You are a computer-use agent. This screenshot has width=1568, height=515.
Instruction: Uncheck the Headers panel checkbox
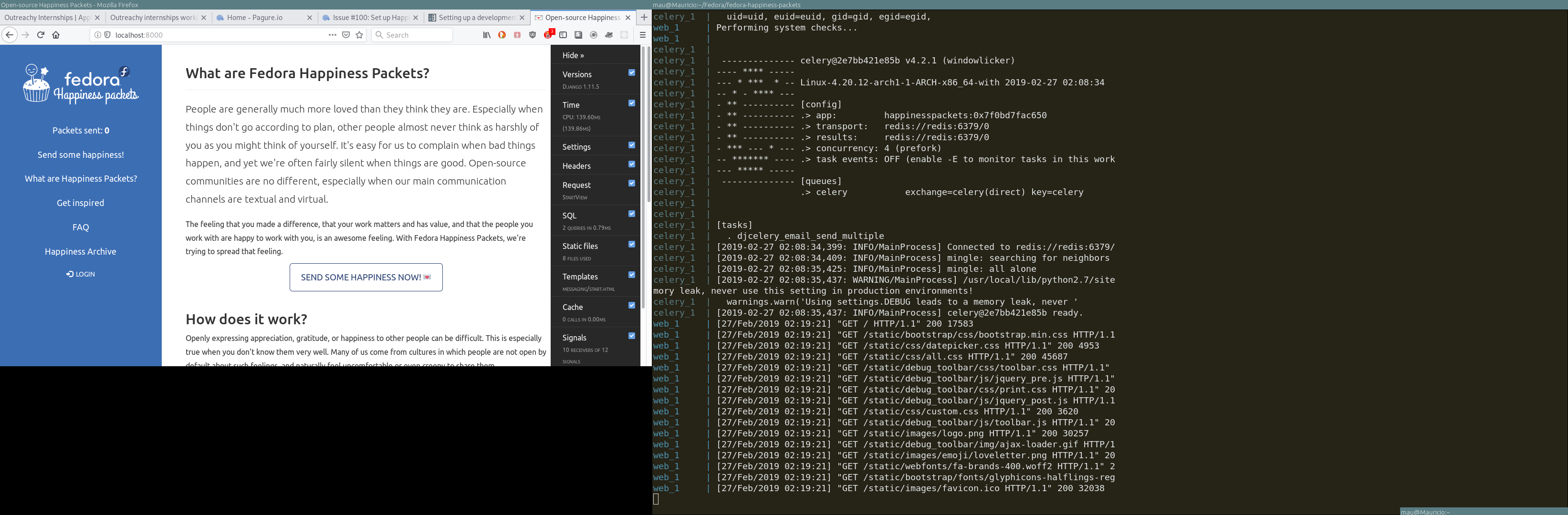tap(632, 164)
